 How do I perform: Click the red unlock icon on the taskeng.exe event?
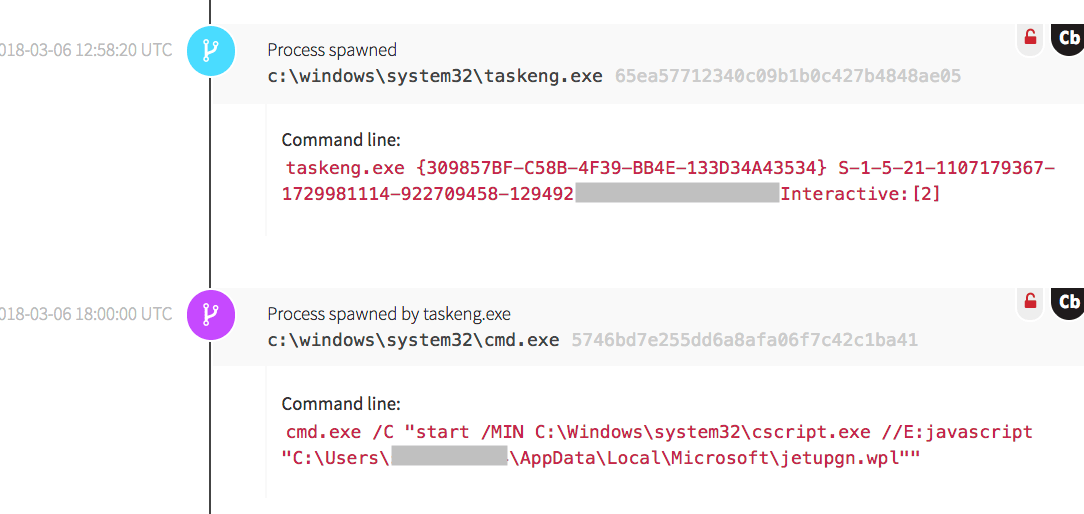tap(1029, 38)
